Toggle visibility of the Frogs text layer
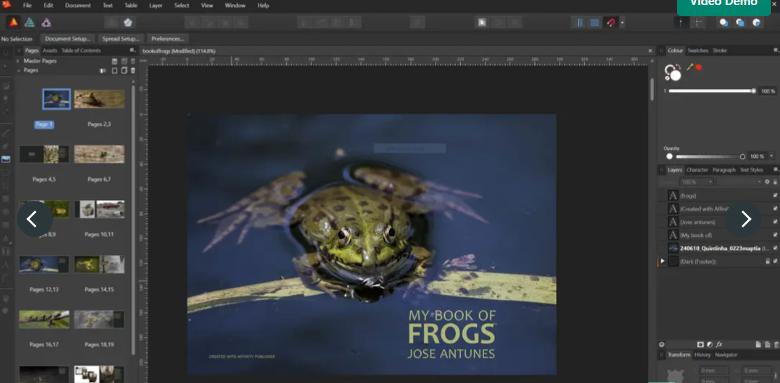 [x=775, y=196]
